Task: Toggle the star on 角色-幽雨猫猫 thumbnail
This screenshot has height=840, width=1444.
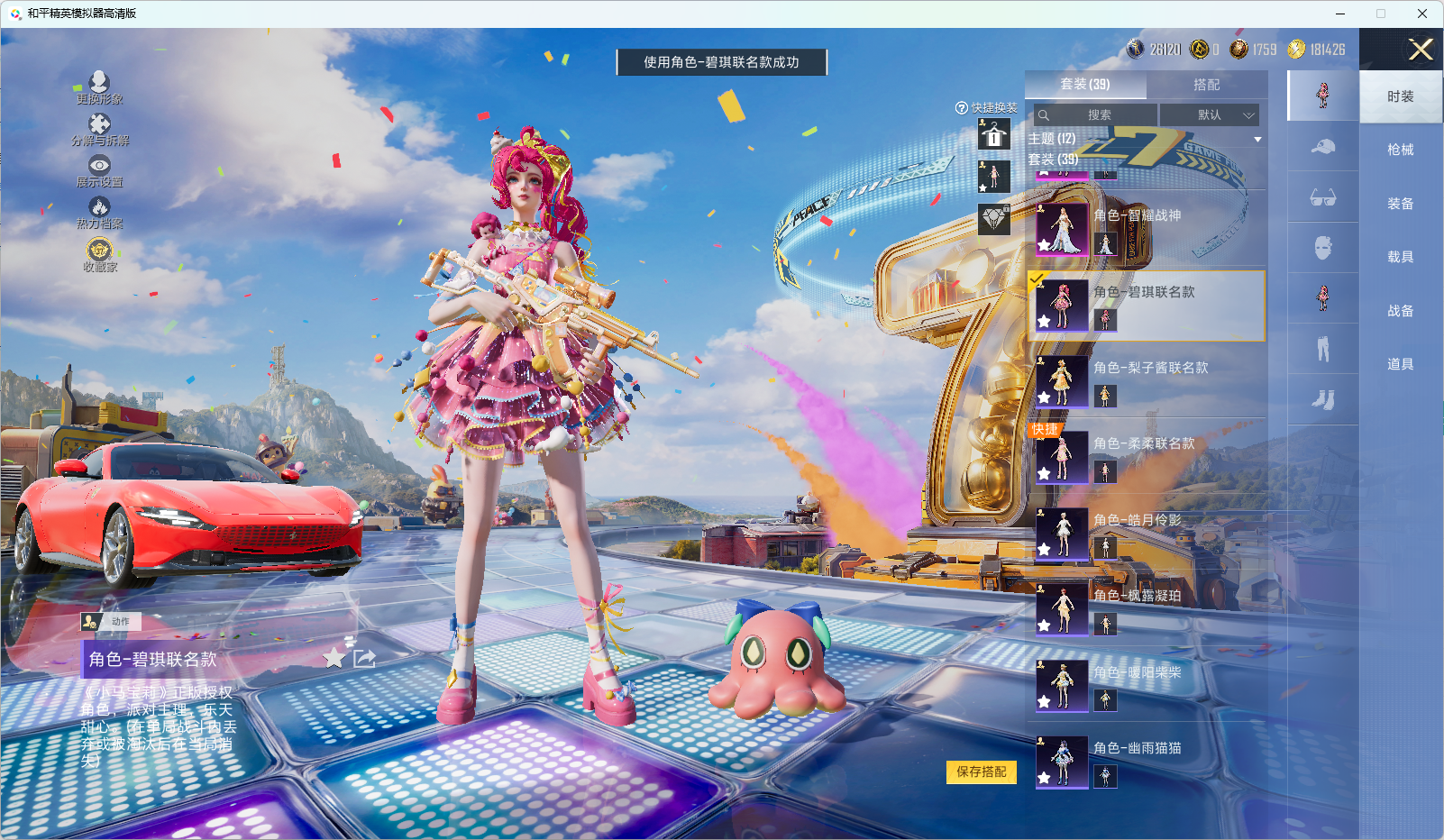Action: tap(1044, 778)
